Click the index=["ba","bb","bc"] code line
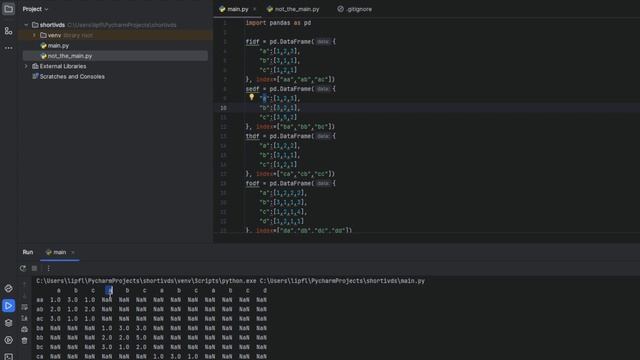This screenshot has width=640, height=360. tap(290, 127)
